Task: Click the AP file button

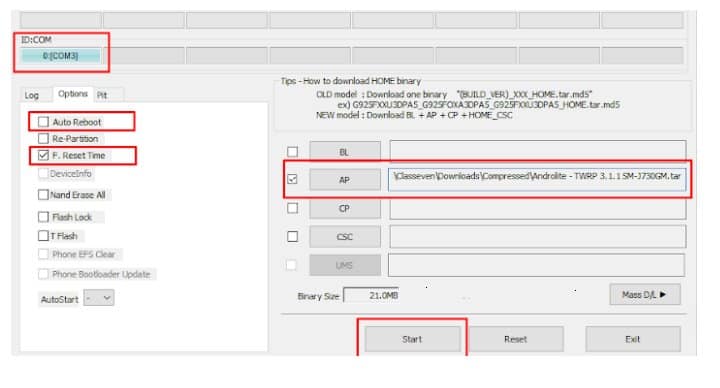Action: 345,180
